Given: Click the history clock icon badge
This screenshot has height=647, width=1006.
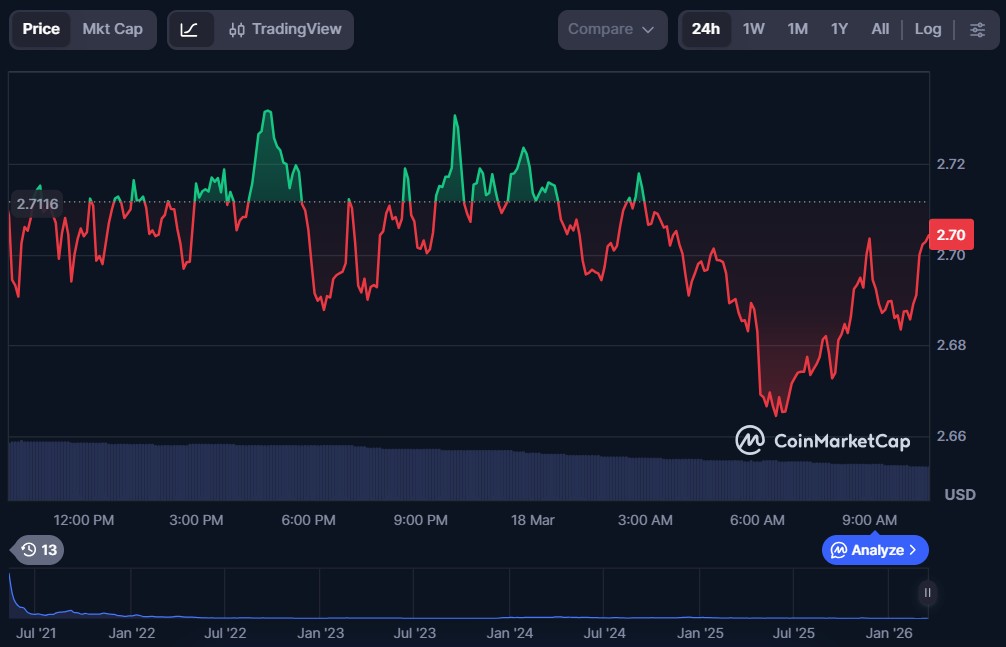Looking at the screenshot, I should pos(39,549).
